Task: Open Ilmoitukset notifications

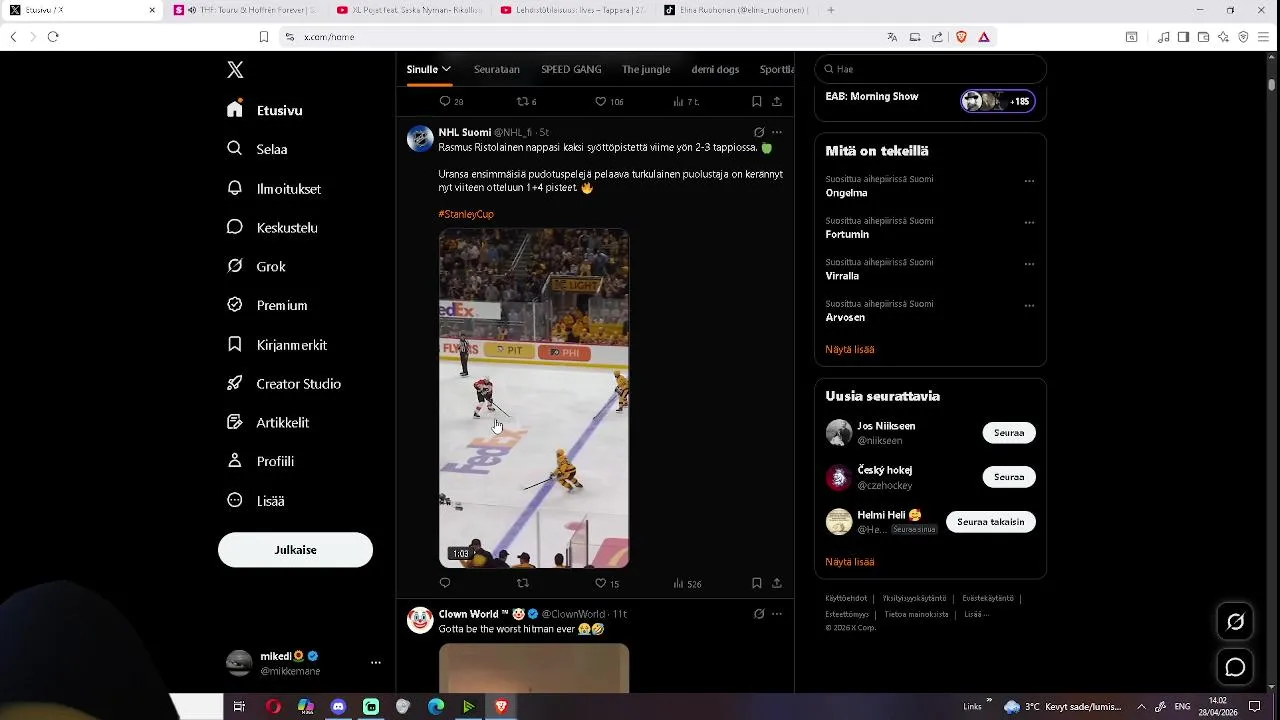Action: [274, 188]
